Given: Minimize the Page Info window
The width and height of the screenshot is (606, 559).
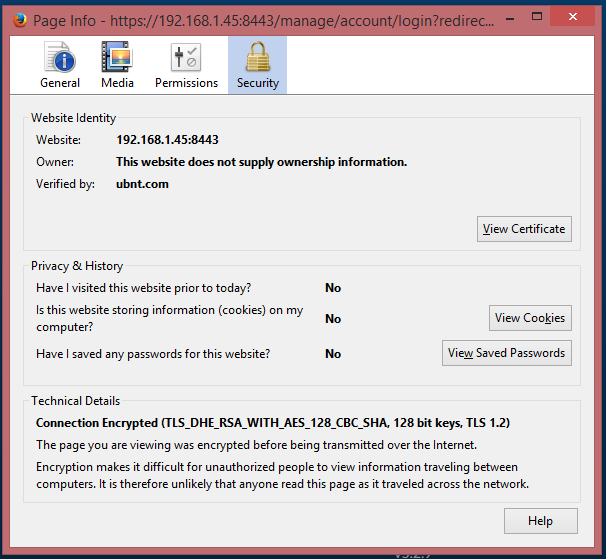Looking at the screenshot, I should pyautogui.click(x=510, y=18).
